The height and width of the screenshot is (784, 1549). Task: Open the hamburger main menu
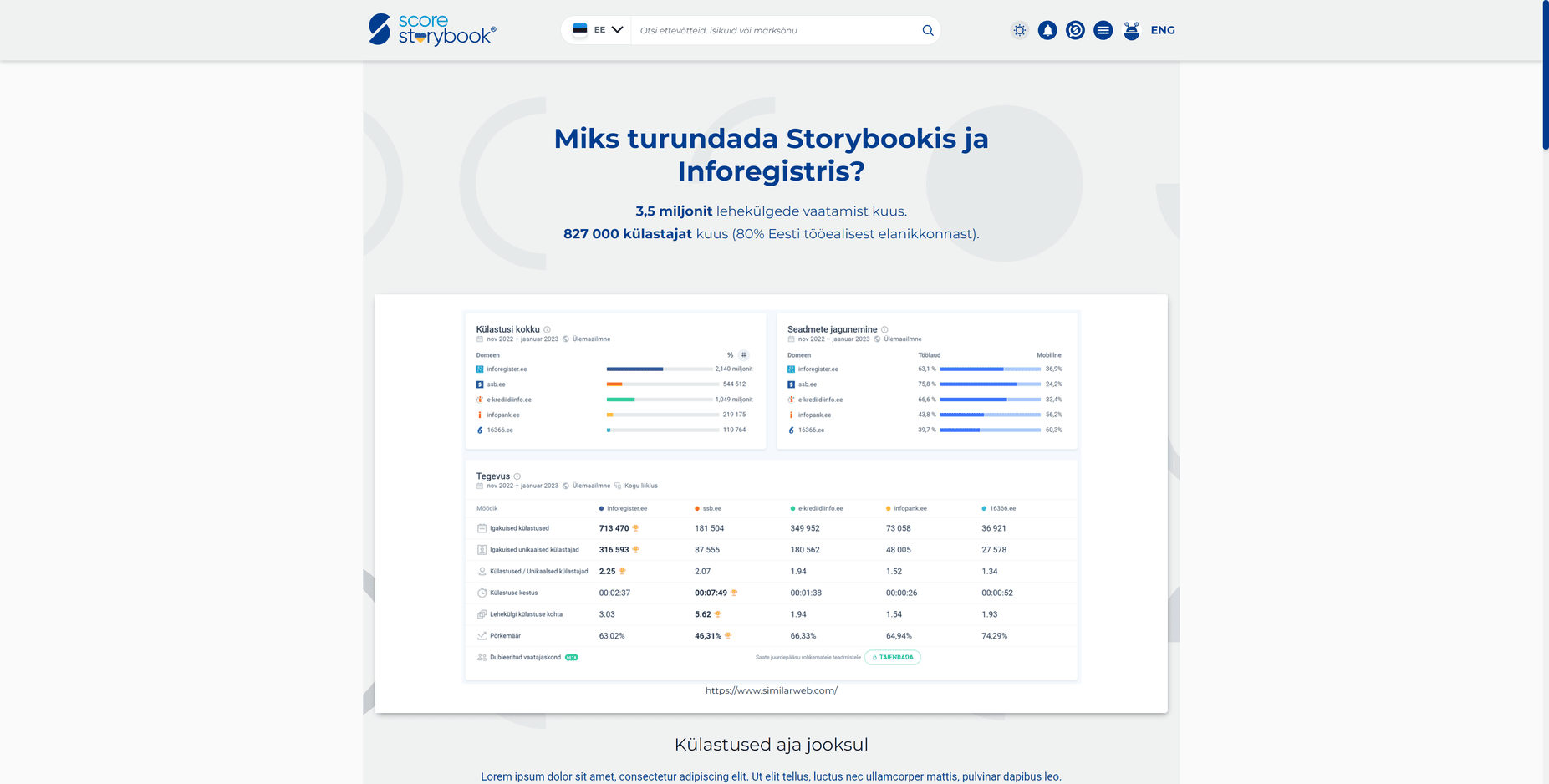tap(1103, 30)
